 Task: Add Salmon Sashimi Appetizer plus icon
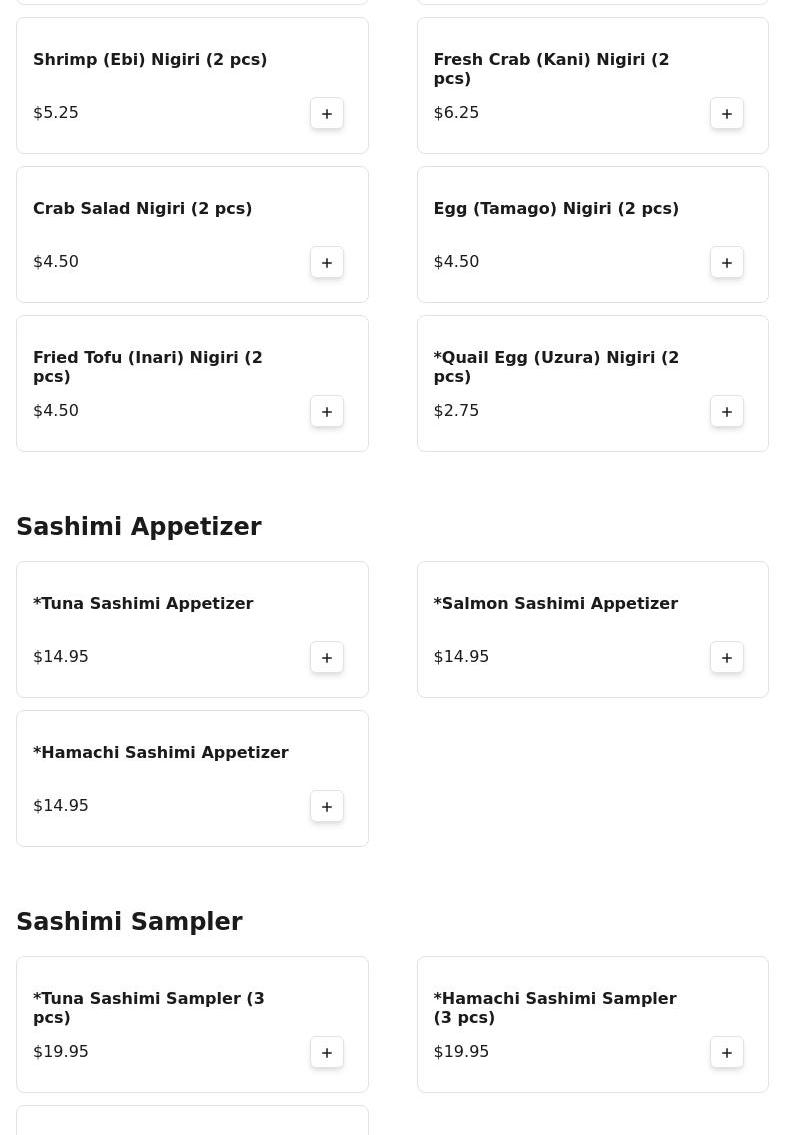[x=726, y=658]
